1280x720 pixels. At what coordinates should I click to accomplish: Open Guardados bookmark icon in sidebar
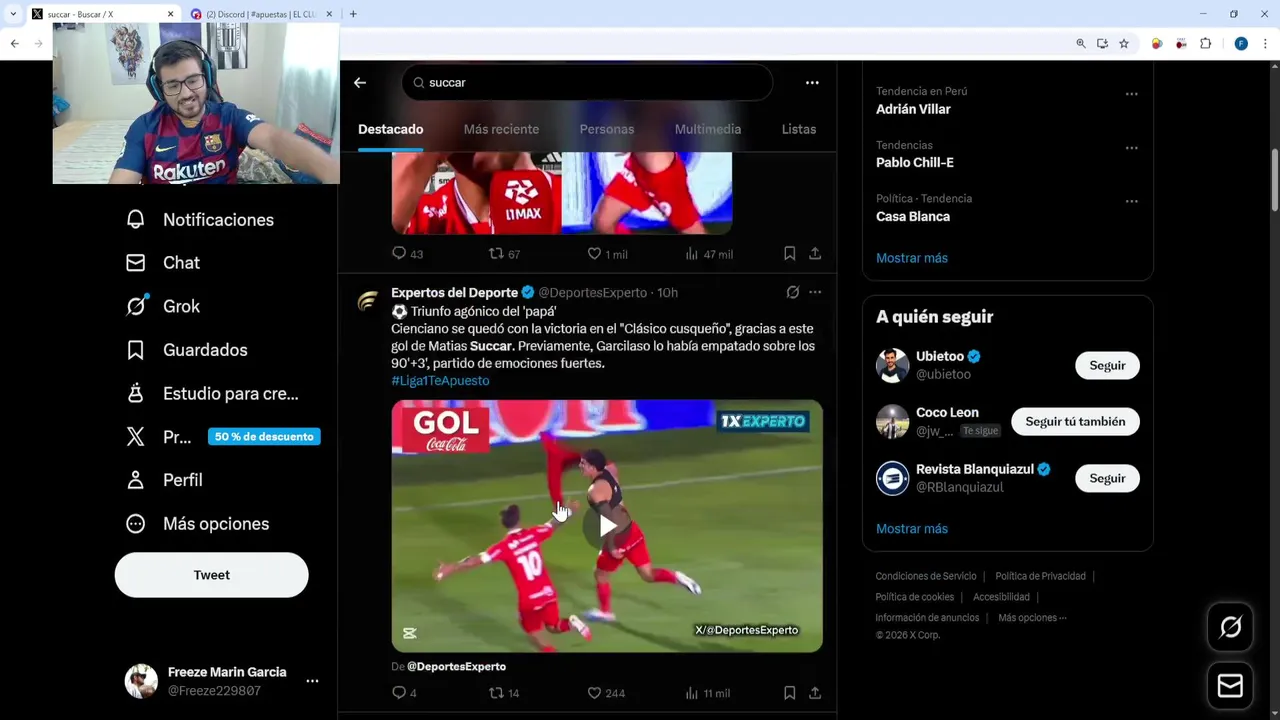(136, 350)
